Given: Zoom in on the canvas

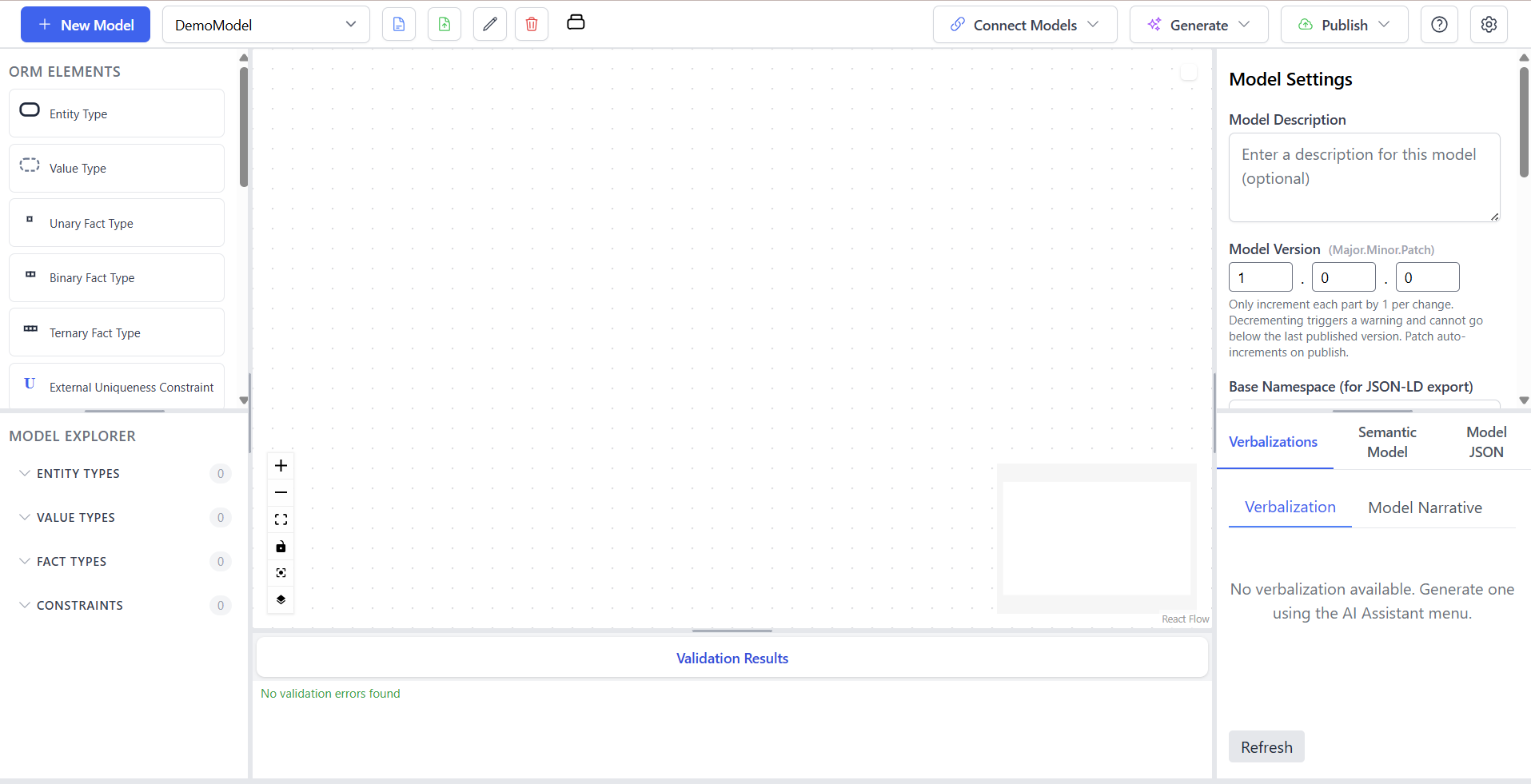Looking at the screenshot, I should tap(281, 465).
